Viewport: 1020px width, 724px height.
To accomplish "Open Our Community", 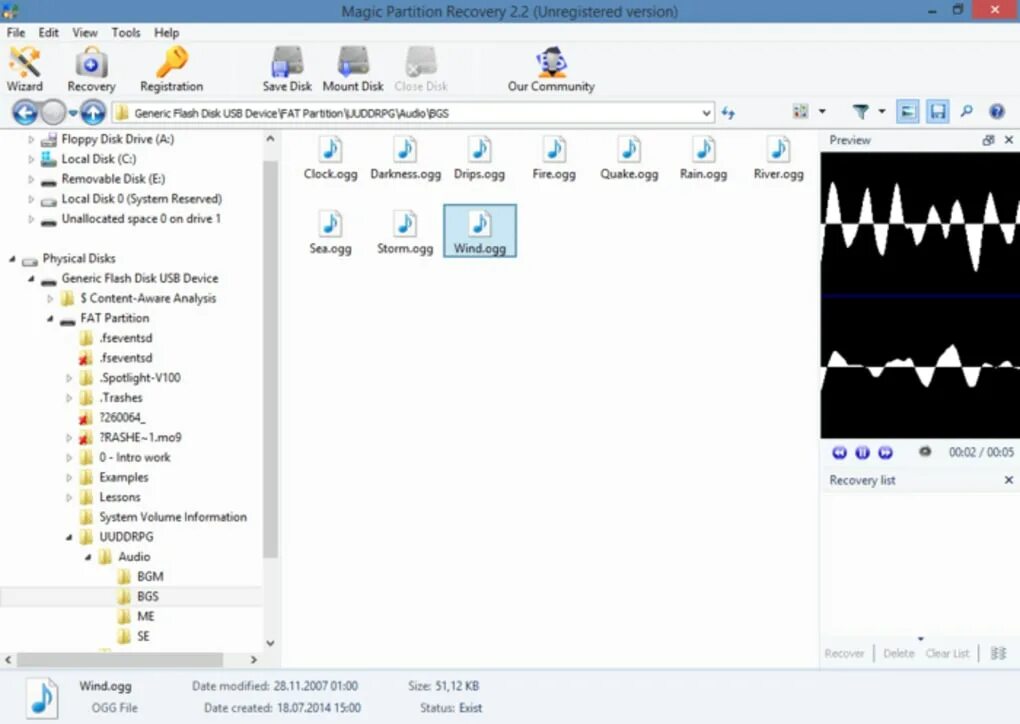I will (x=551, y=69).
